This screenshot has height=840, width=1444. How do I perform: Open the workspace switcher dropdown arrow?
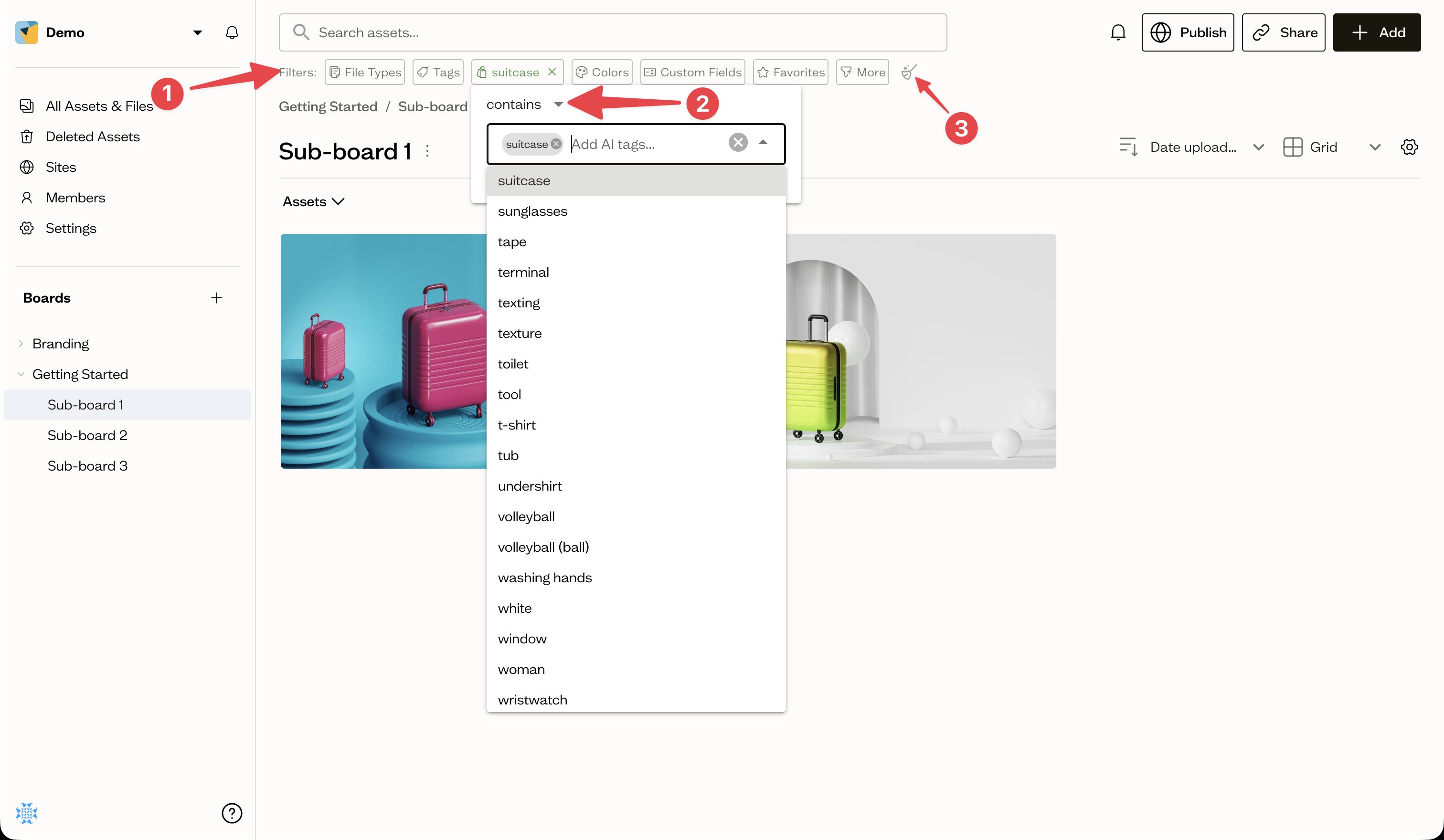point(198,32)
